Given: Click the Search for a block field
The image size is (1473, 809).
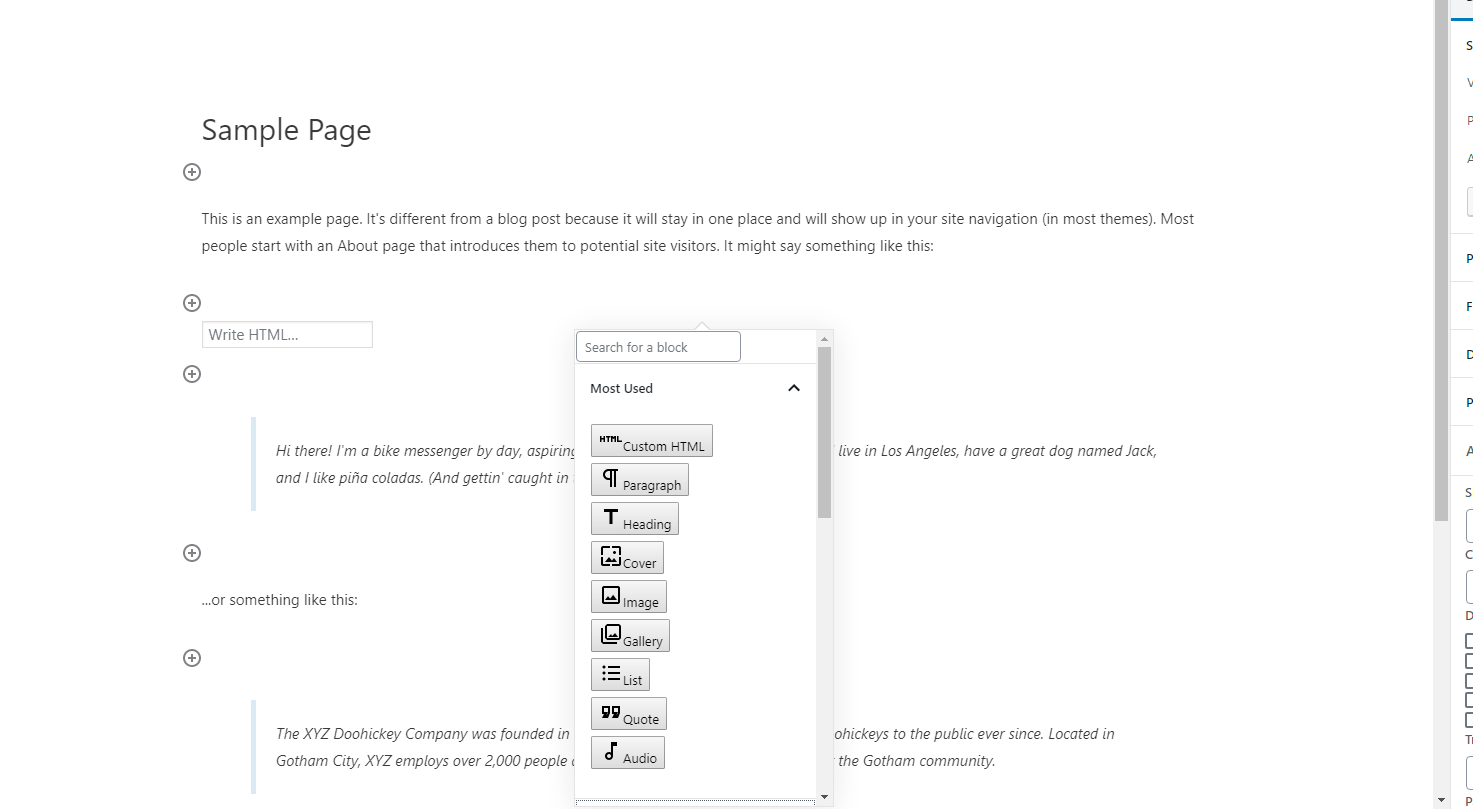Looking at the screenshot, I should tap(657, 346).
